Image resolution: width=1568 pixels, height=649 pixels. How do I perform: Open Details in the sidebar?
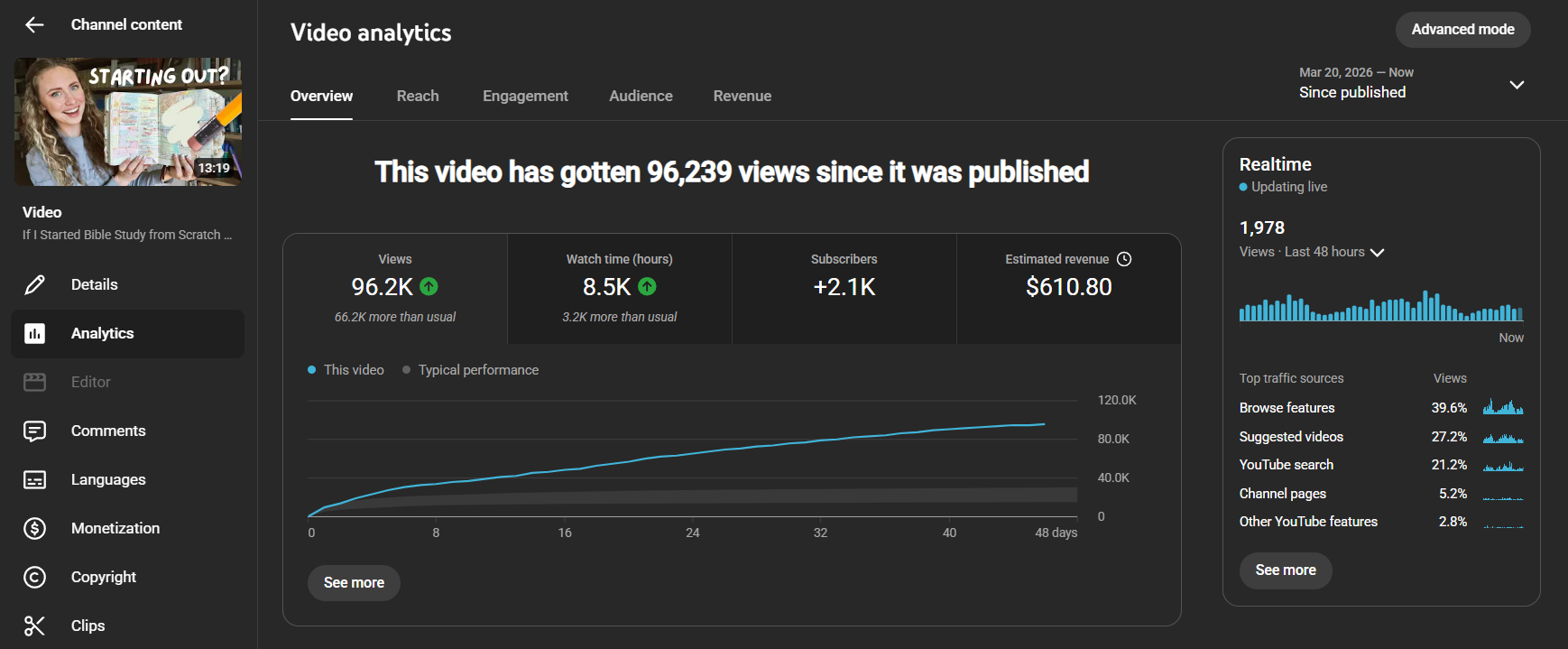click(x=127, y=285)
